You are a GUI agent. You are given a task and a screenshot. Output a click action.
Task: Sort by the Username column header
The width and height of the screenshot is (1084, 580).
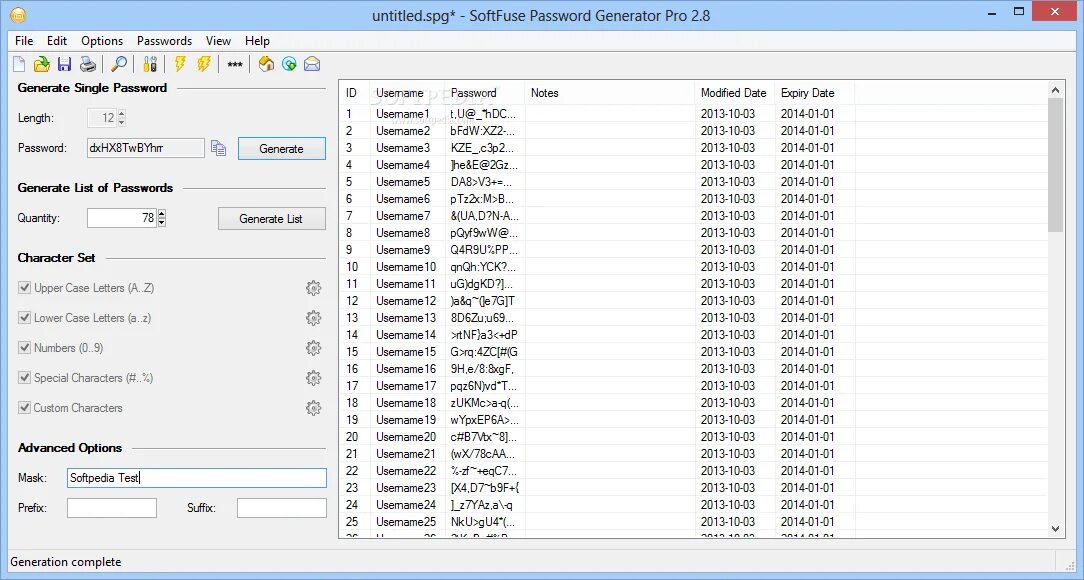click(408, 93)
